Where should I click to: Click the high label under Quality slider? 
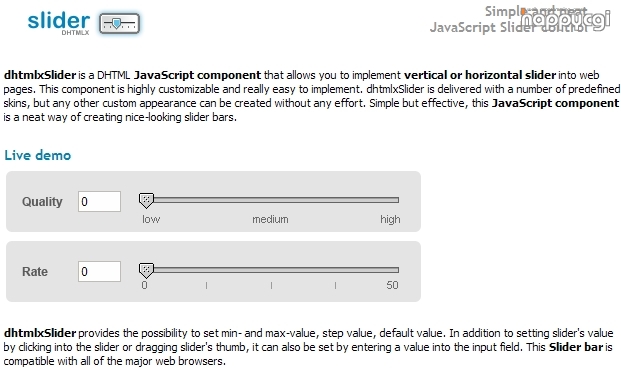click(x=390, y=220)
